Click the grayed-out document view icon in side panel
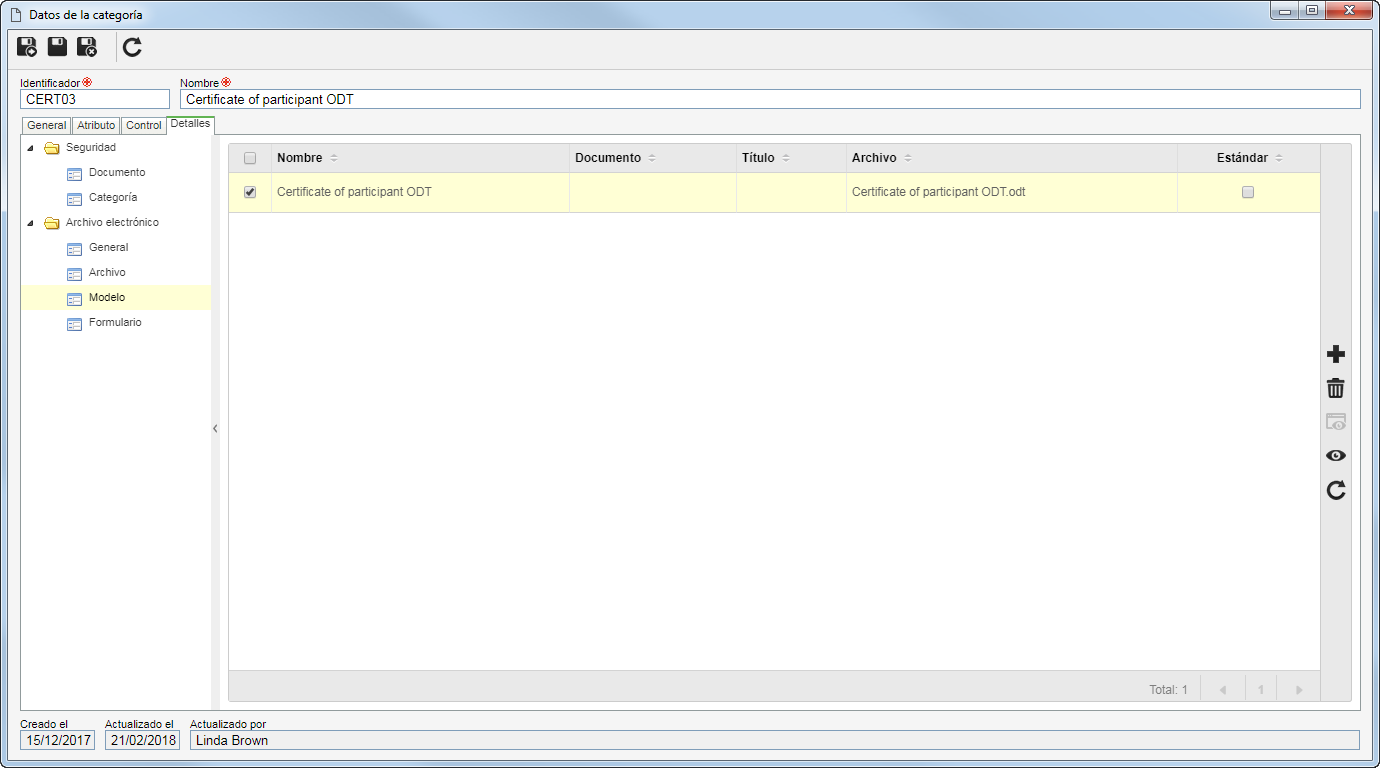 pyautogui.click(x=1336, y=422)
